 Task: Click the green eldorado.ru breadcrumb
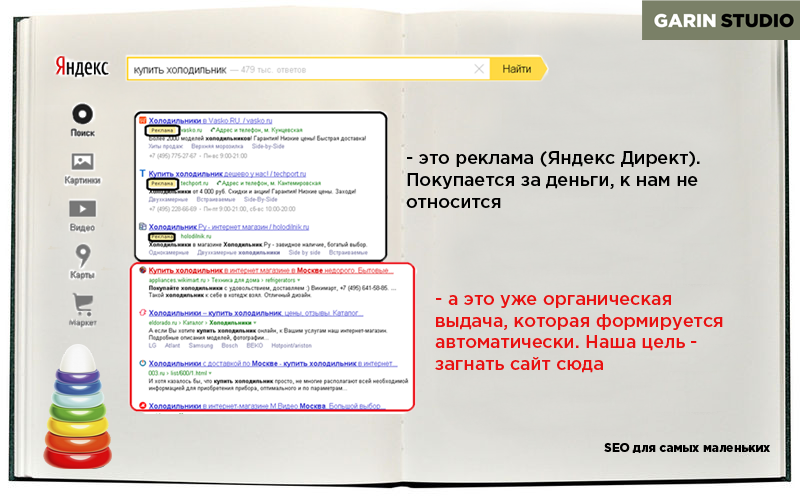tap(163, 323)
